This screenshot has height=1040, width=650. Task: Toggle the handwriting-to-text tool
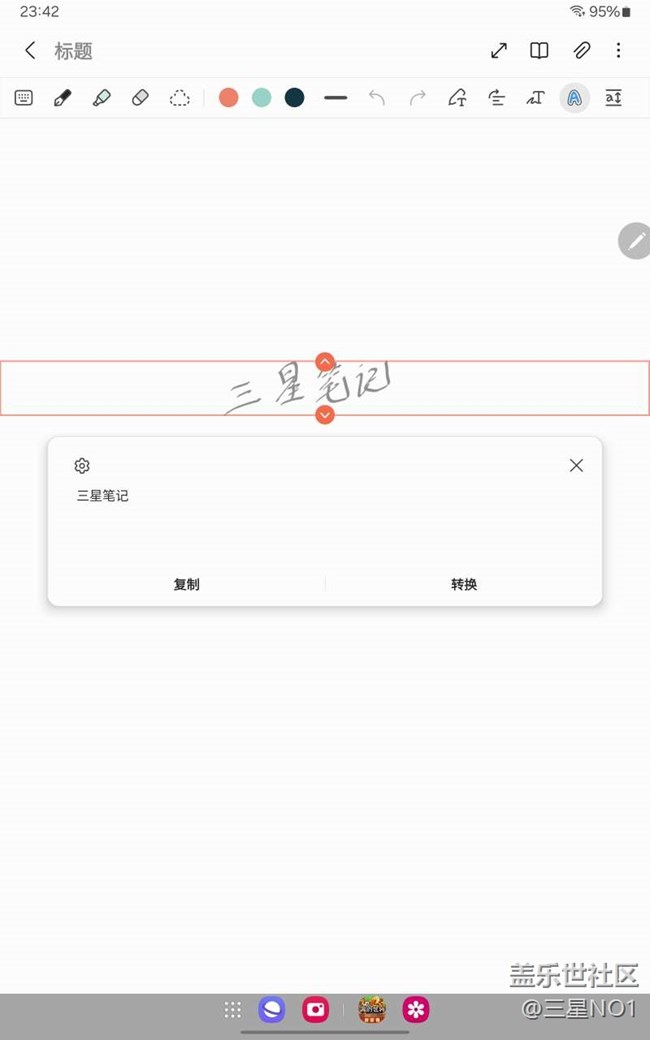(x=574, y=98)
